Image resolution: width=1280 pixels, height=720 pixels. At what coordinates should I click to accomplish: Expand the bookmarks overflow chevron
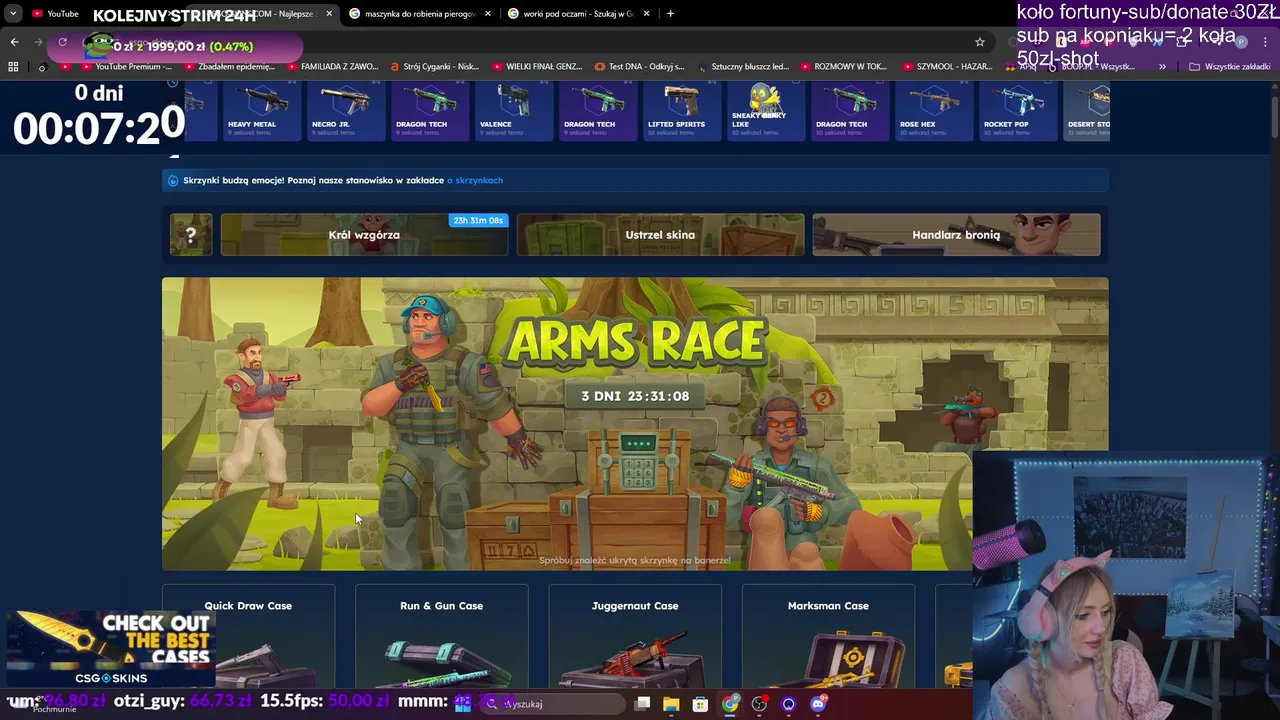[x=1162, y=67]
